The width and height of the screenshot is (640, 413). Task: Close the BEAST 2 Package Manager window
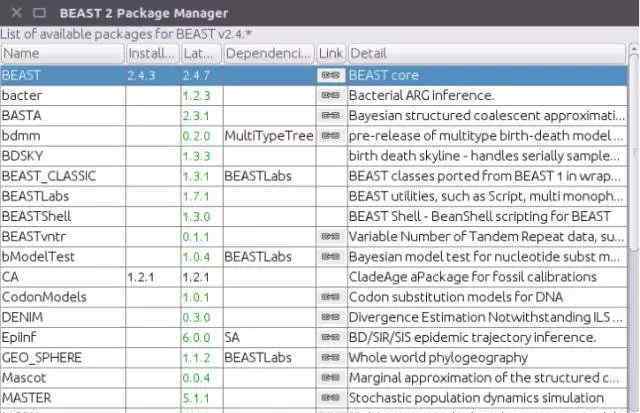click(x=16, y=13)
